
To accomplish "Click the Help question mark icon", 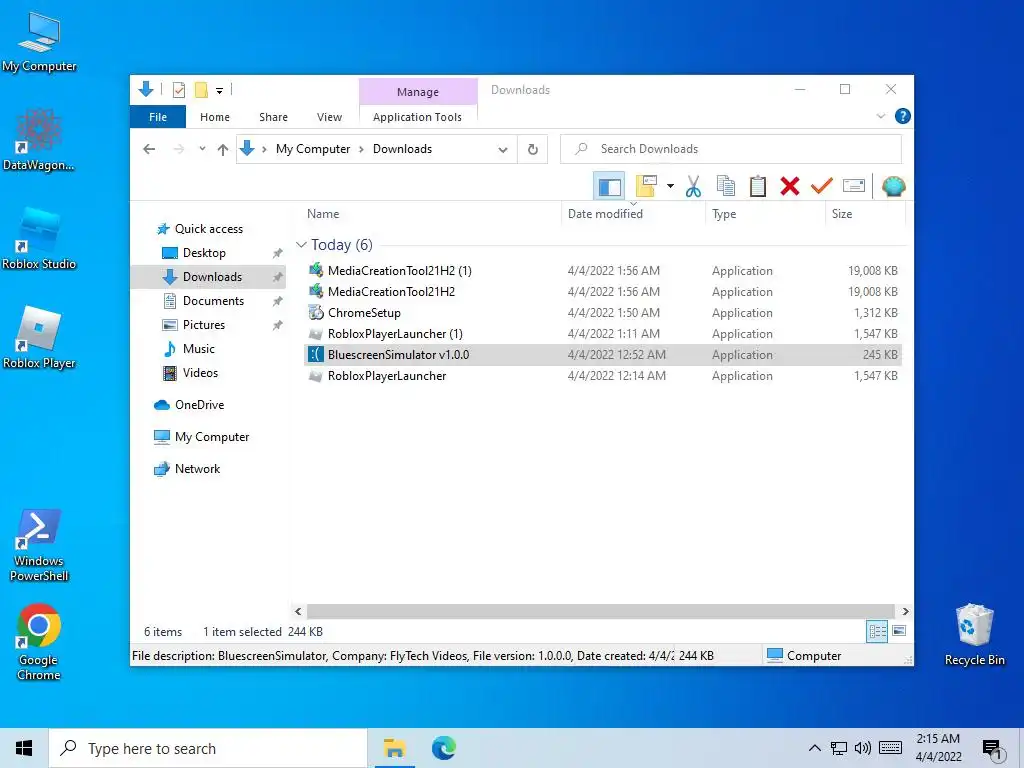I will pyautogui.click(x=903, y=116).
